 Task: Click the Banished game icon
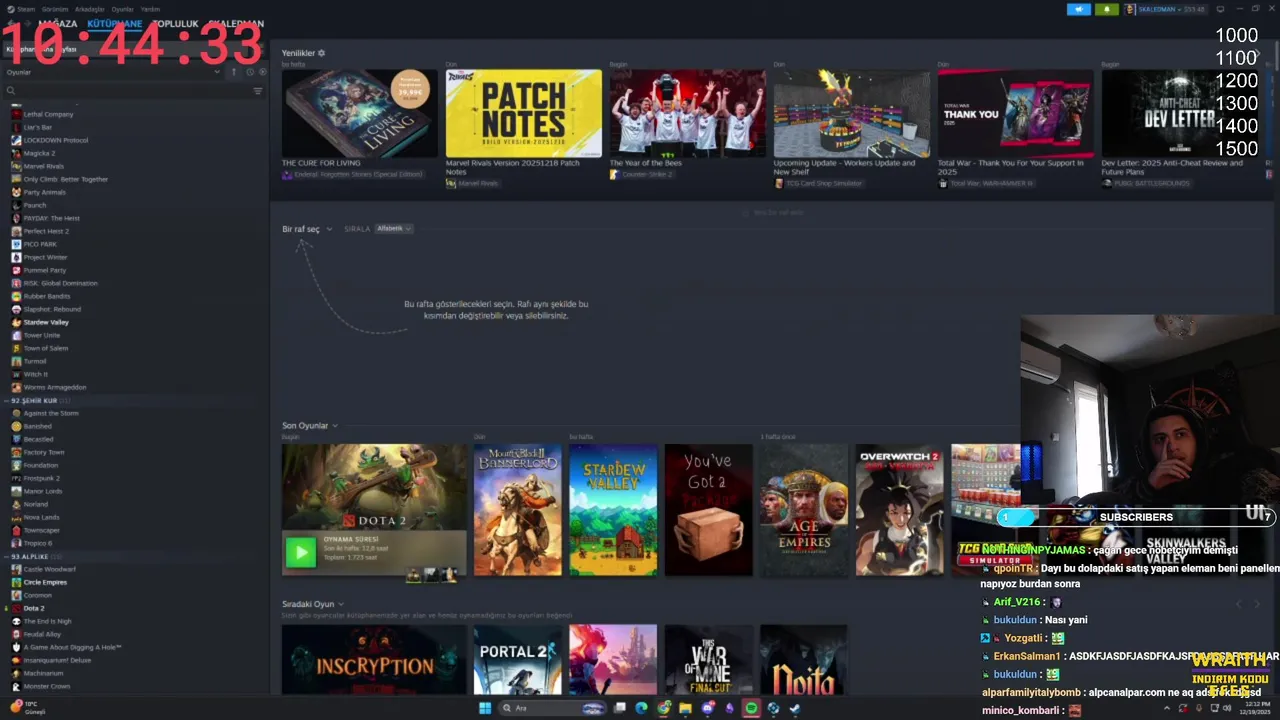[x=16, y=426]
